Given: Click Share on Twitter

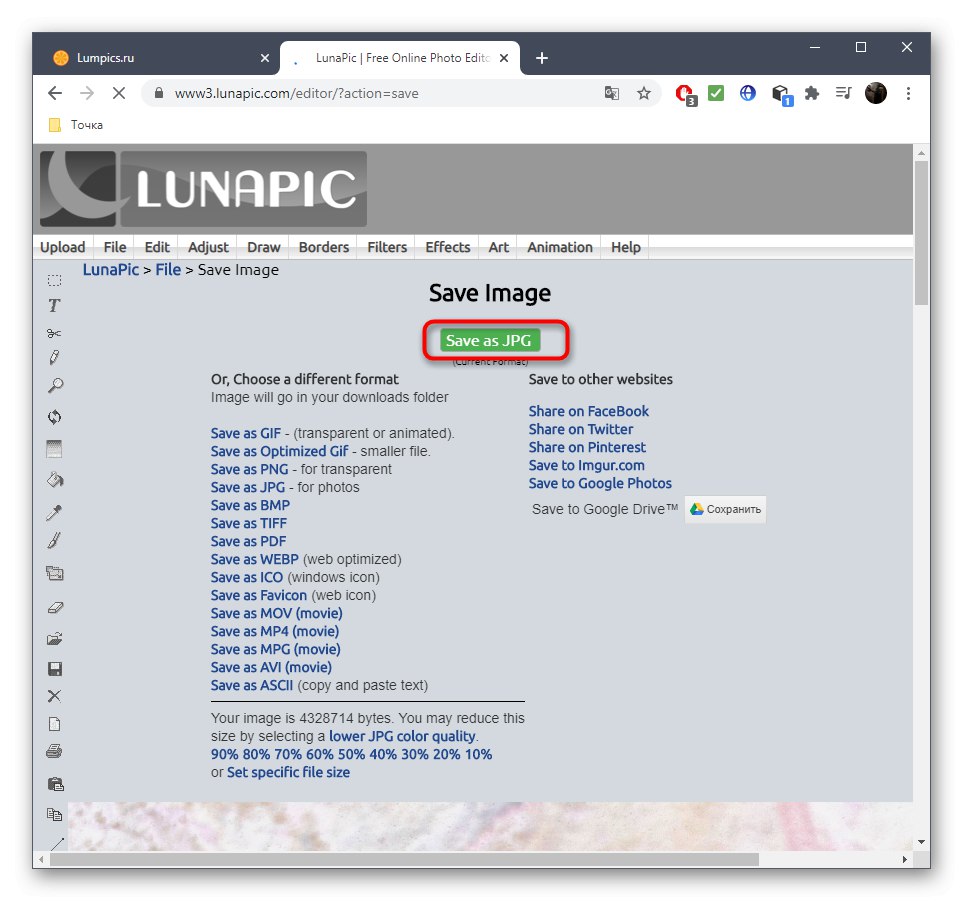Looking at the screenshot, I should click(581, 429).
